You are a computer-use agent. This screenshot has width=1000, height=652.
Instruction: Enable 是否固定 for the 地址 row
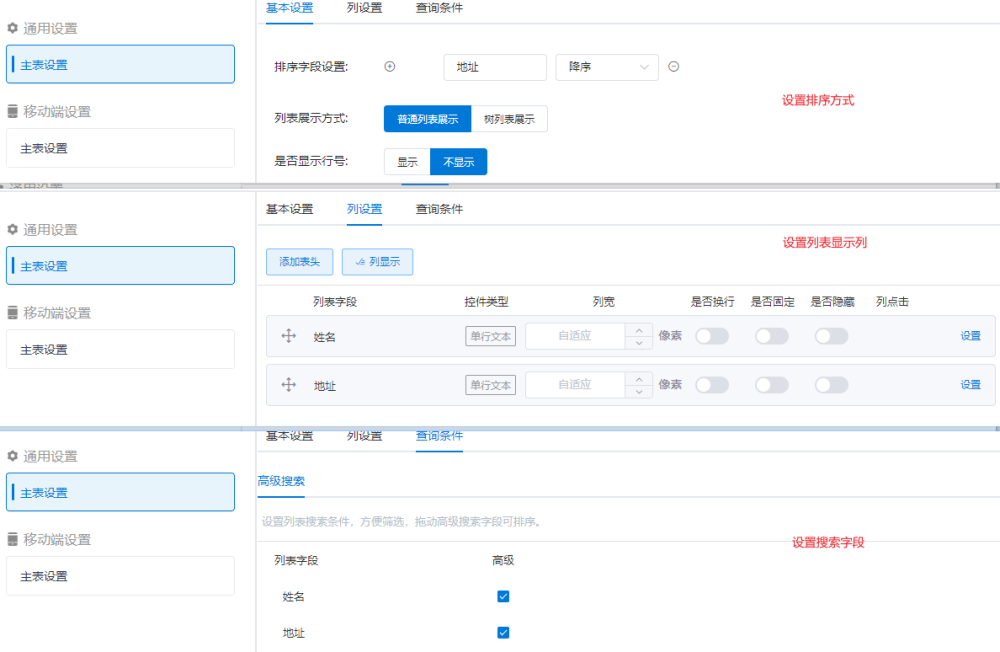pyautogui.click(x=771, y=385)
